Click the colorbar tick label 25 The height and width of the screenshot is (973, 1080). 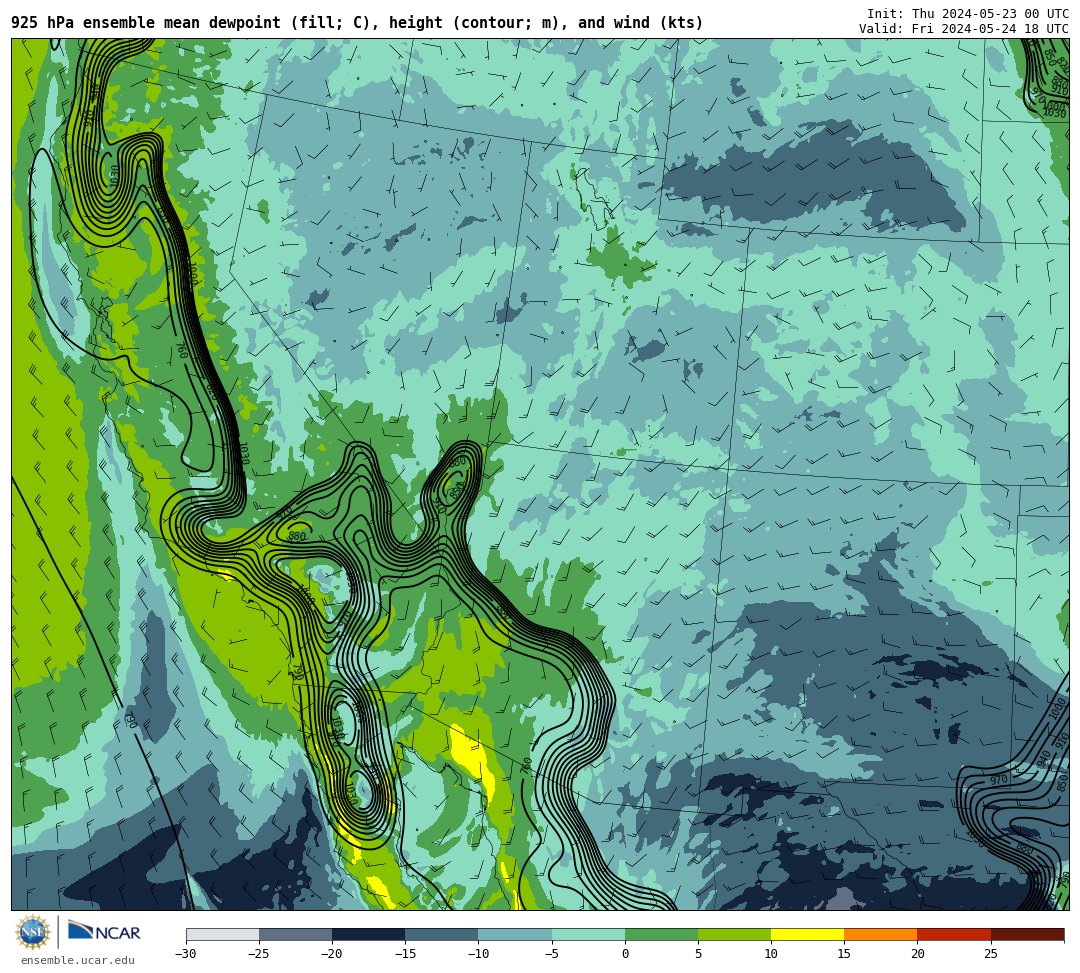pyautogui.click(x=990, y=954)
